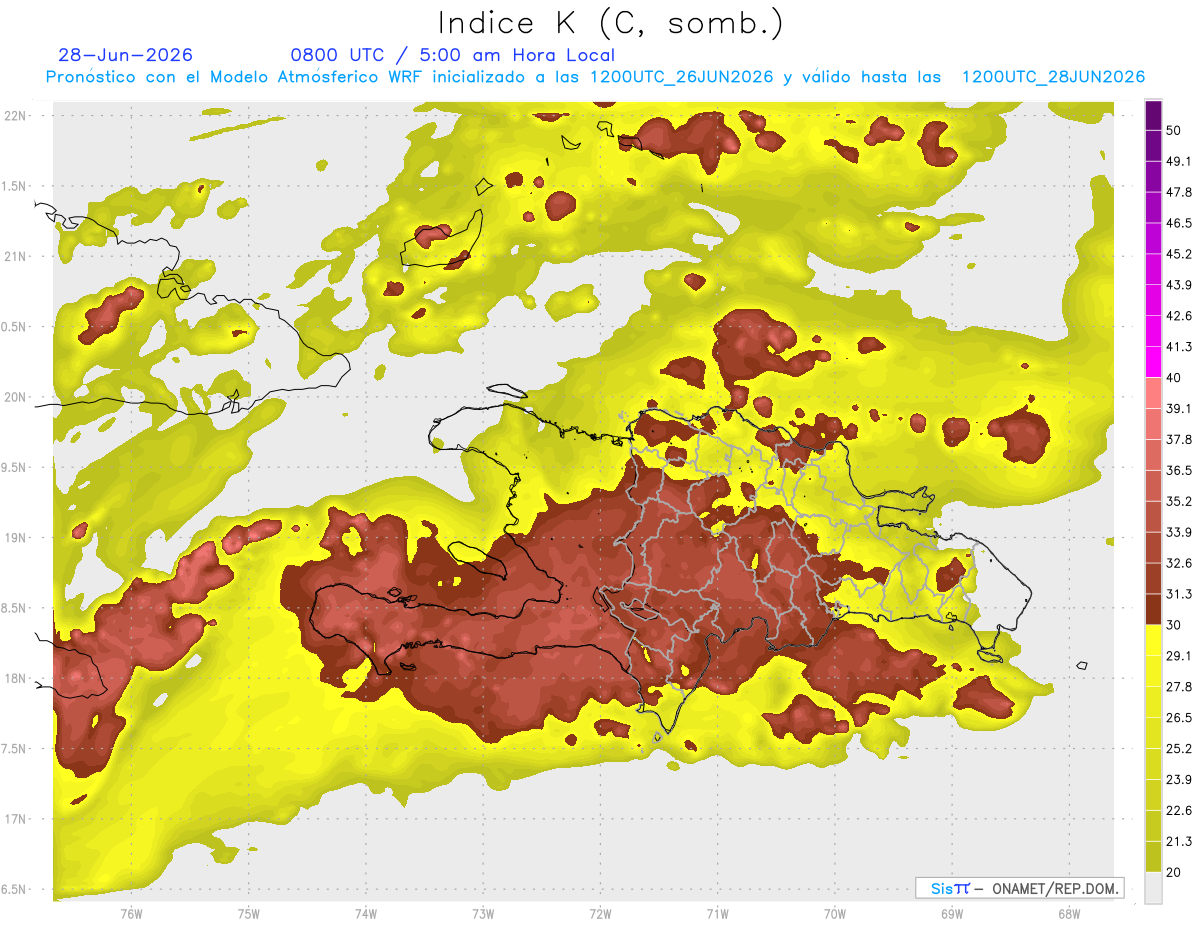1200x927 pixels.
Task: Click the colorbar label '31.3'
Action: click(1179, 594)
